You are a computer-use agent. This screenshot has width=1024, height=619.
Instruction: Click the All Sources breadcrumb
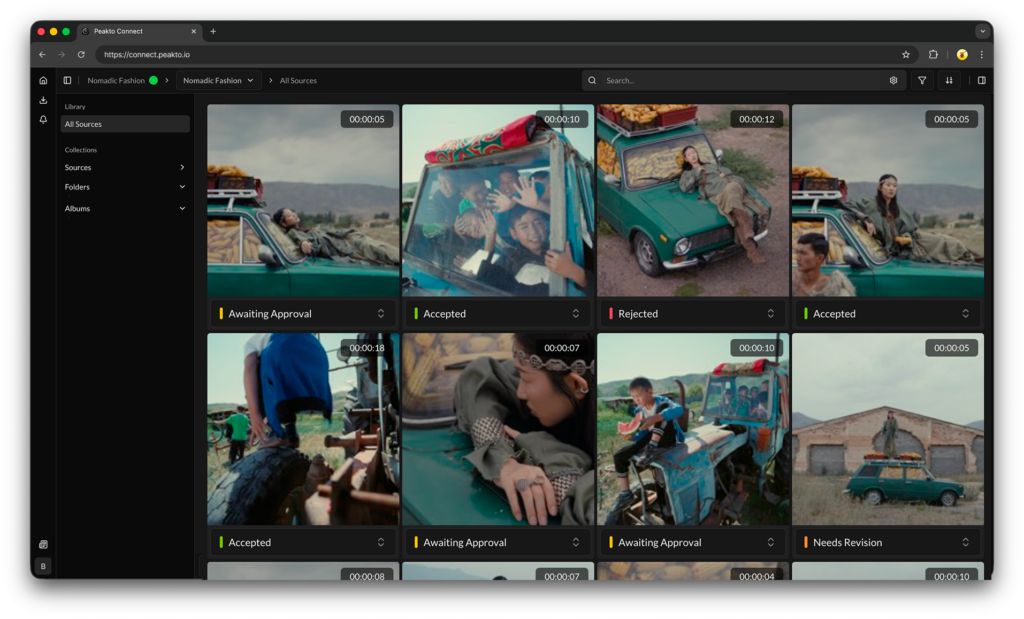point(298,80)
